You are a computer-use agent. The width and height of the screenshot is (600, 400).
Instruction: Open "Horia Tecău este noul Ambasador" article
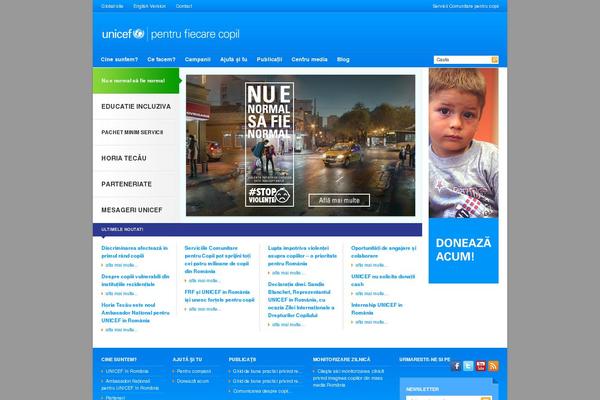coord(135,313)
